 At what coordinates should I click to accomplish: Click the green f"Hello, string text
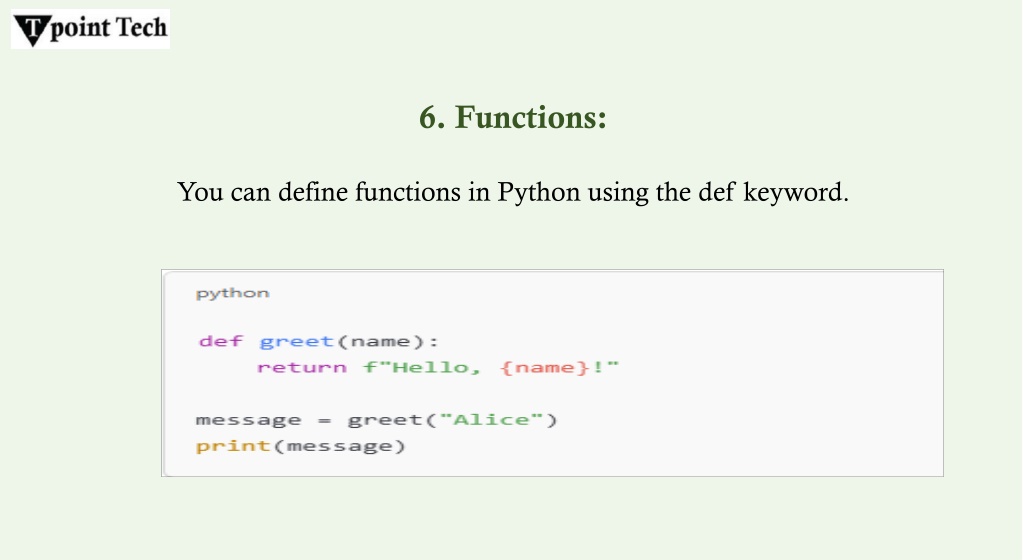click(x=422, y=367)
